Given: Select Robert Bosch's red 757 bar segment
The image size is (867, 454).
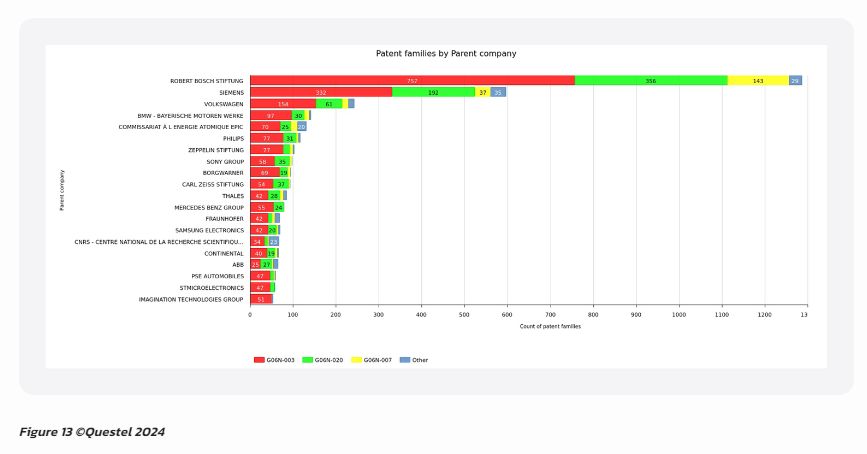Looking at the screenshot, I should click(x=412, y=81).
